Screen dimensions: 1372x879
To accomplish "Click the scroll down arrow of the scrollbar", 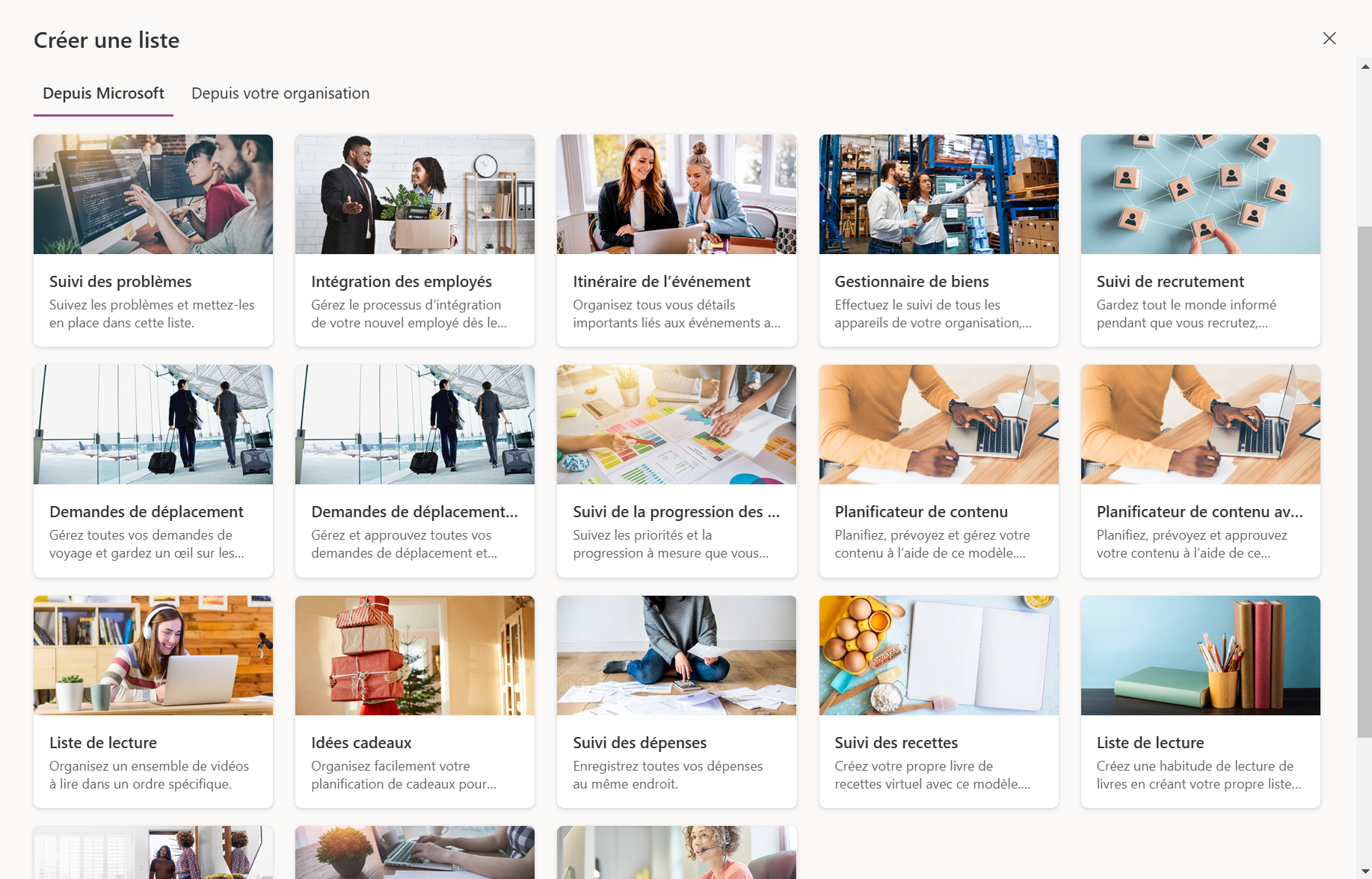I will point(1365,872).
